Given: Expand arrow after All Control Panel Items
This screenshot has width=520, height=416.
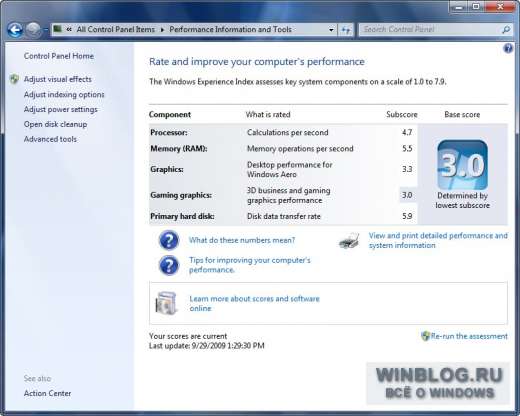Looking at the screenshot, I should coord(162,30).
